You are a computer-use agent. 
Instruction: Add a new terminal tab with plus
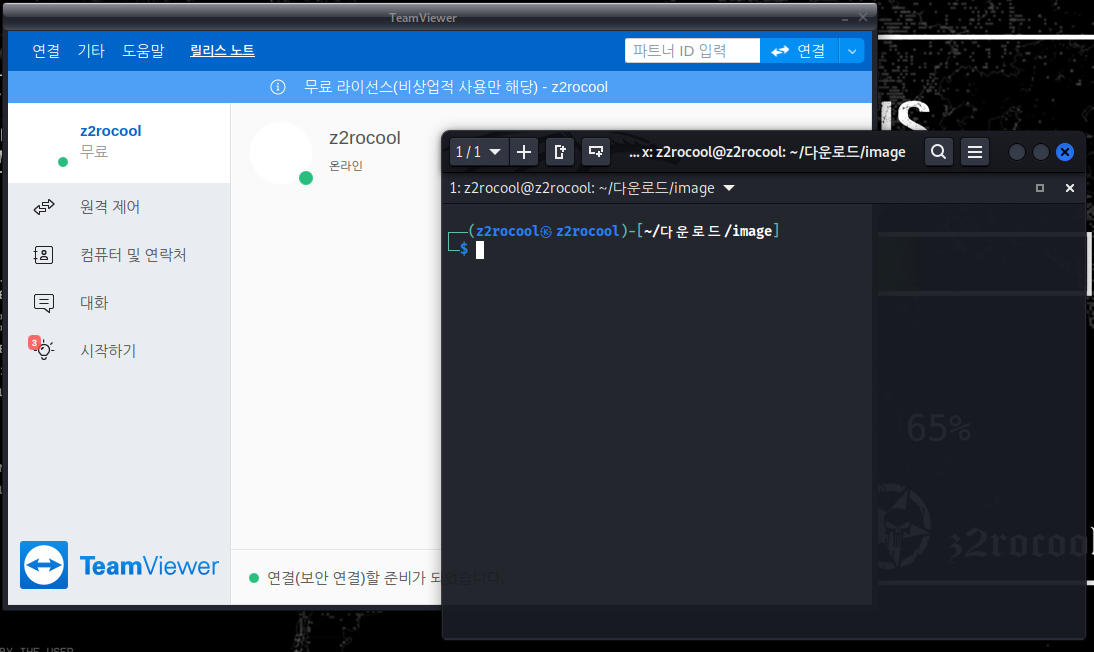[x=524, y=152]
